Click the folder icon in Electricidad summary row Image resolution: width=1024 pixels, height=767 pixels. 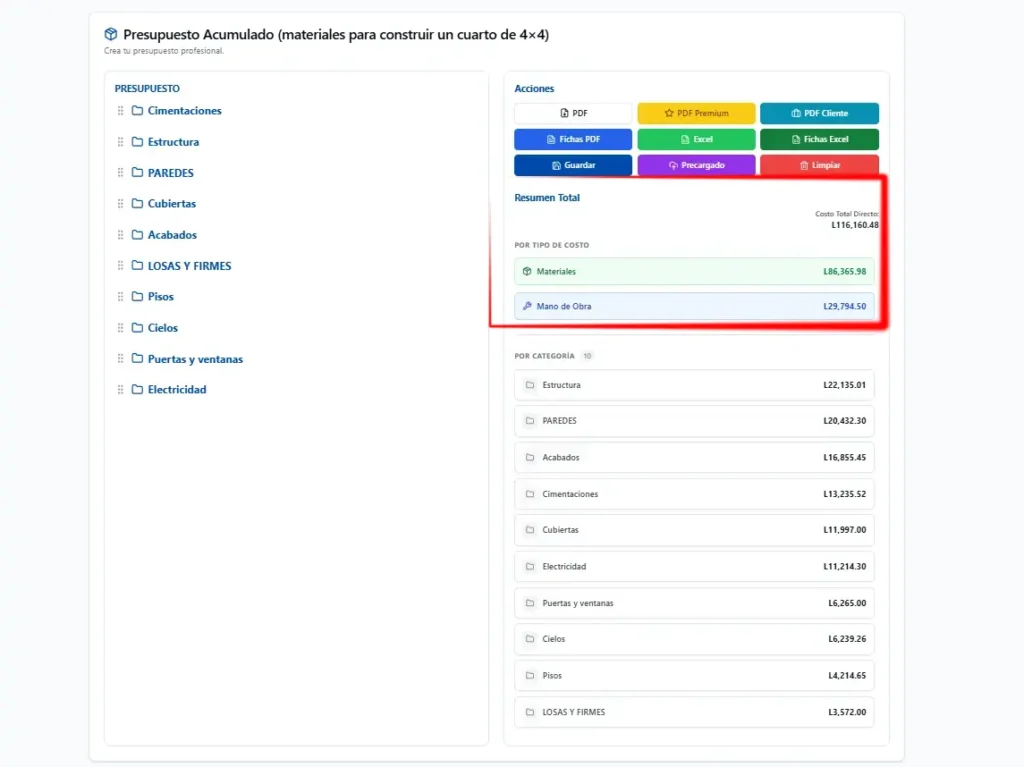(530, 567)
